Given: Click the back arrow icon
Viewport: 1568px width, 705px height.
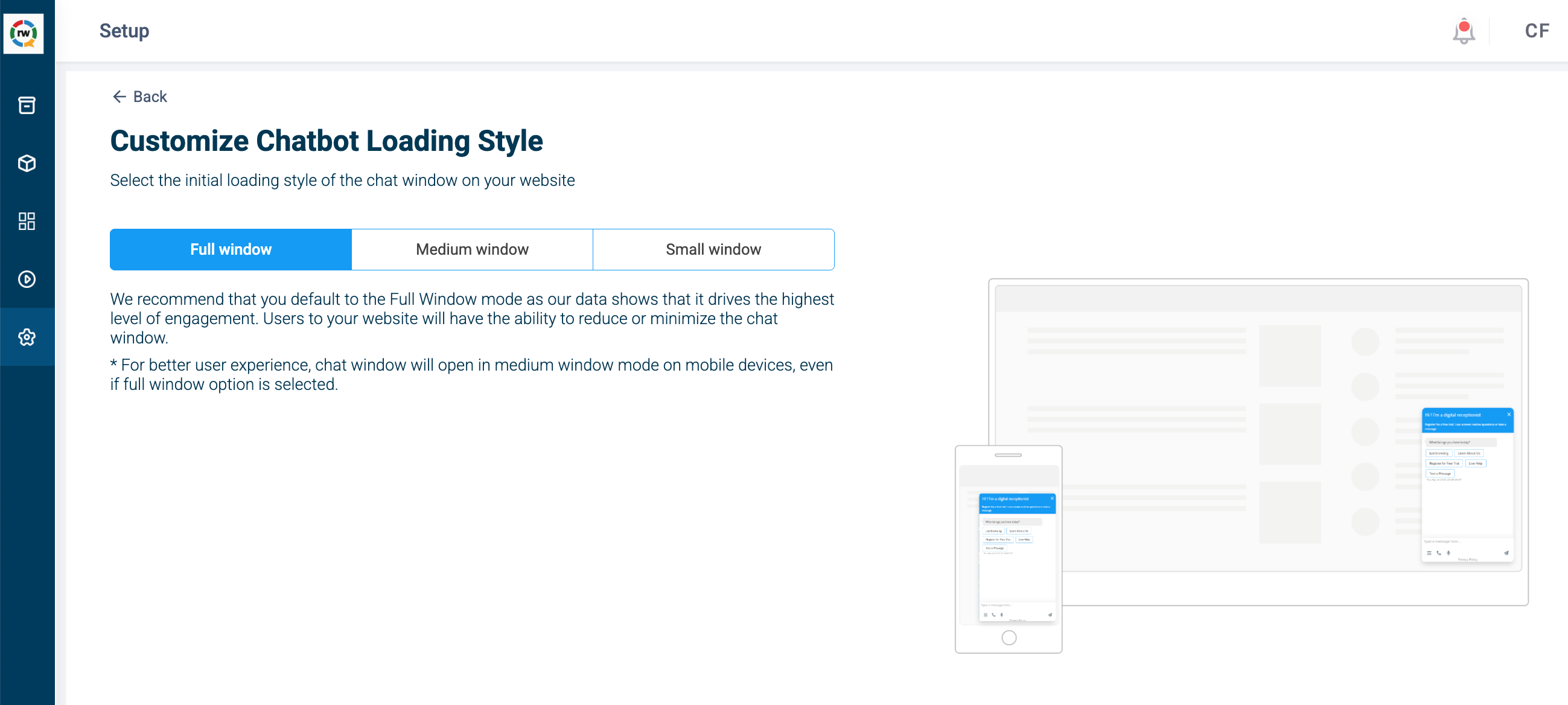Looking at the screenshot, I should (120, 97).
